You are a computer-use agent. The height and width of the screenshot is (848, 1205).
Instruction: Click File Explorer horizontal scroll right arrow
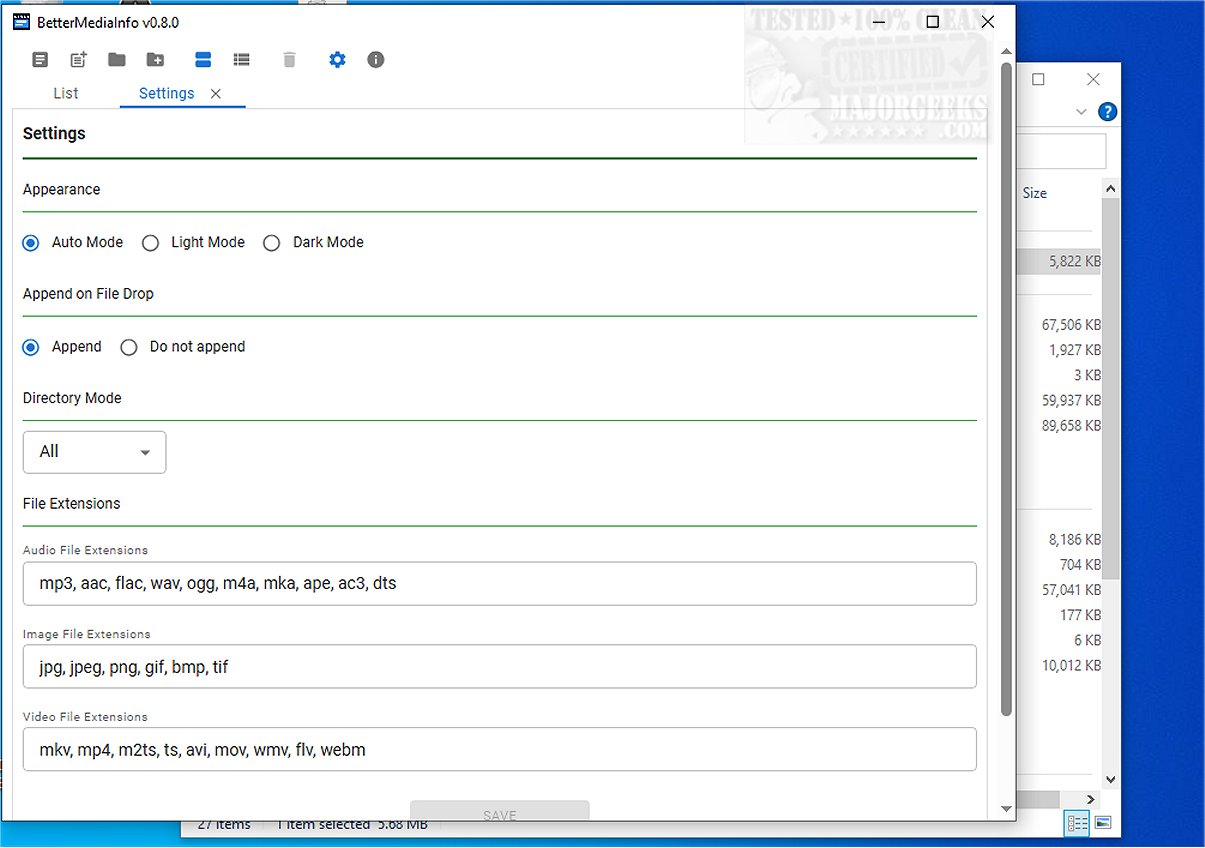pyautogui.click(x=1093, y=799)
